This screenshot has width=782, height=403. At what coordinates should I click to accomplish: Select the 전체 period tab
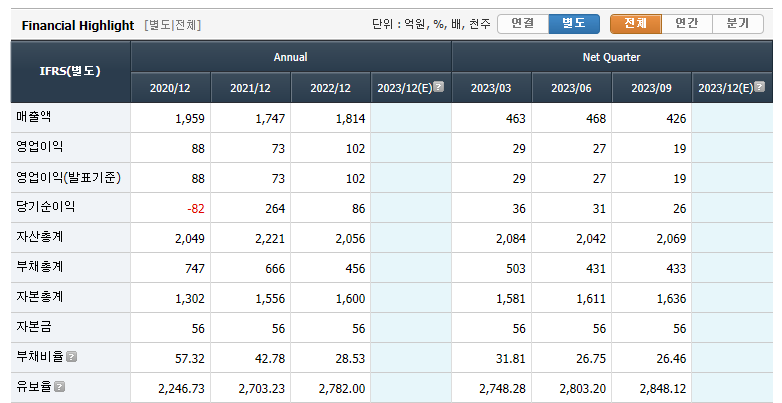(636, 23)
